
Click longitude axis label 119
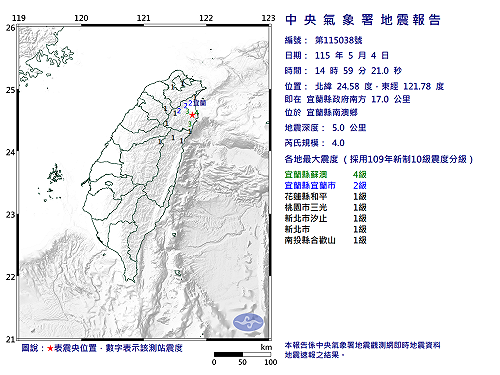(19, 18)
